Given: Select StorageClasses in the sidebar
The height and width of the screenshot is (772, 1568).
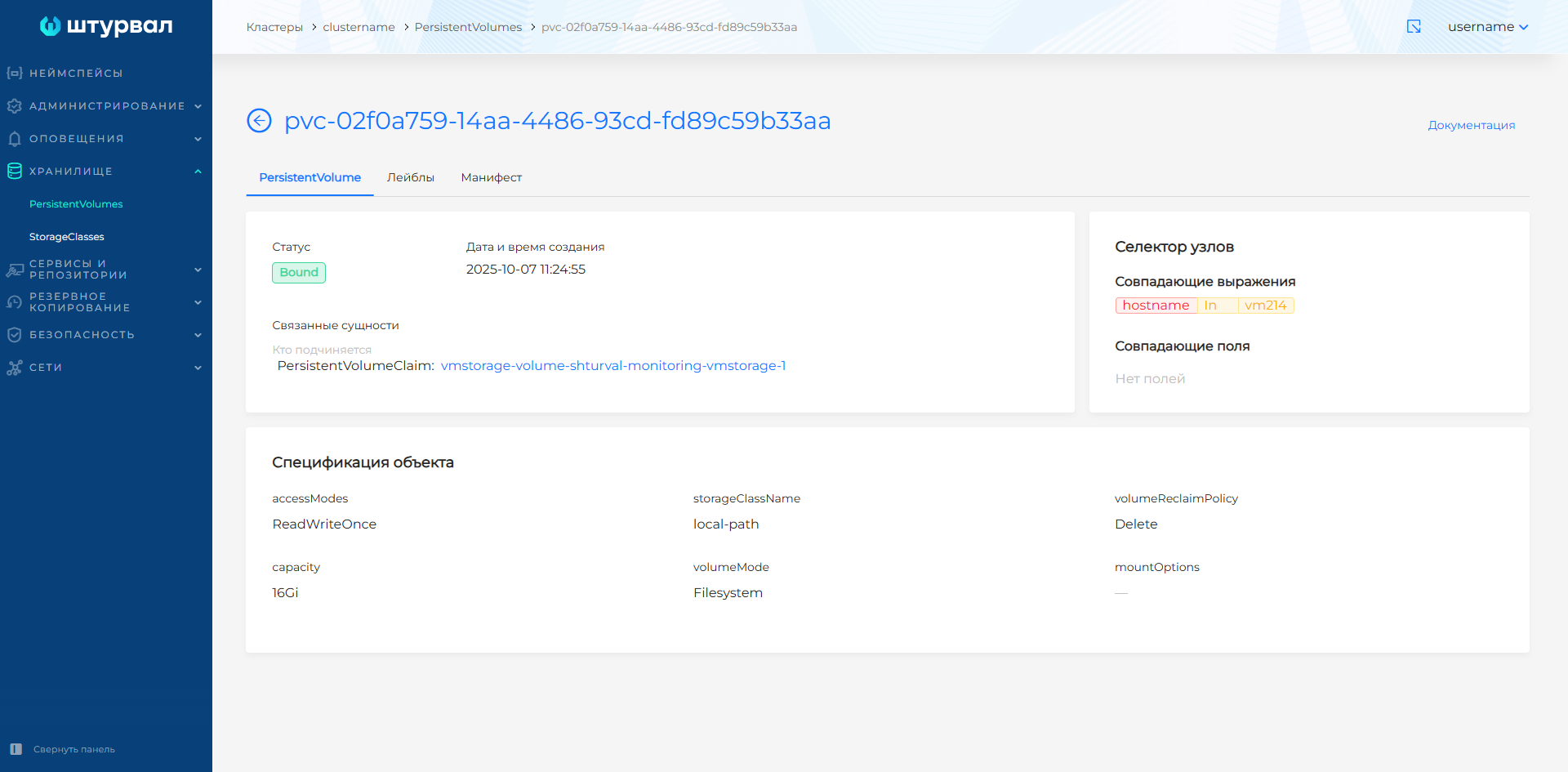Looking at the screenshot, I should (x=67, y=237).
